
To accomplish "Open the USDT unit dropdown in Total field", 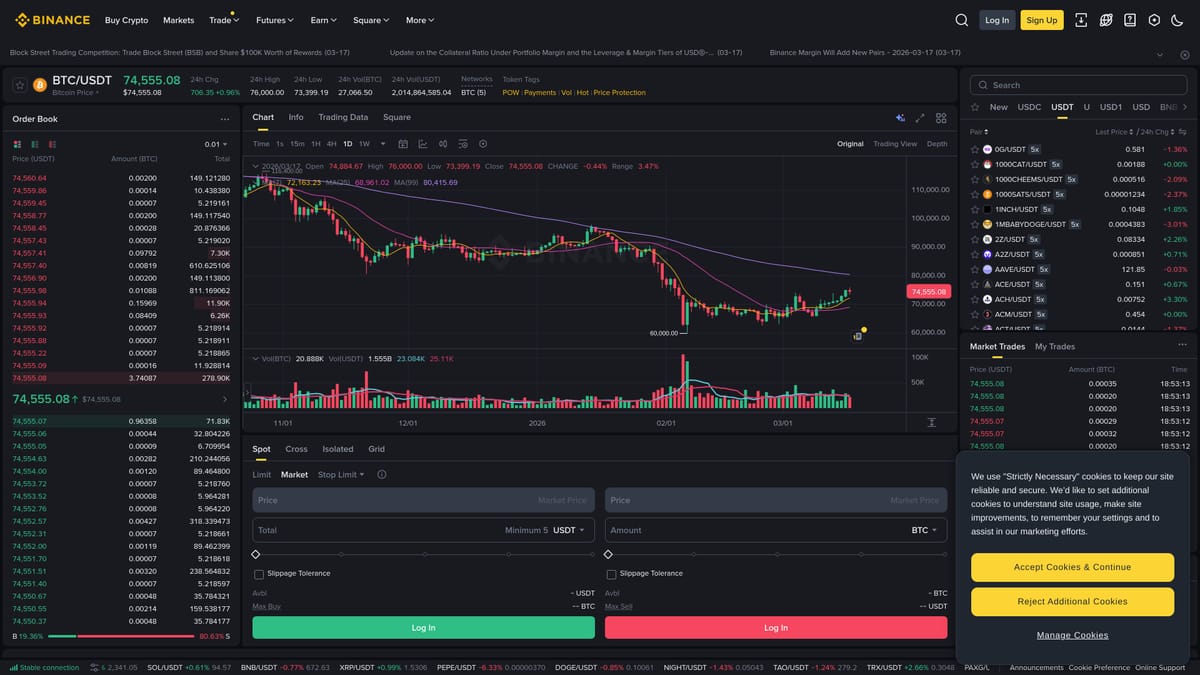I will point(571,530).
